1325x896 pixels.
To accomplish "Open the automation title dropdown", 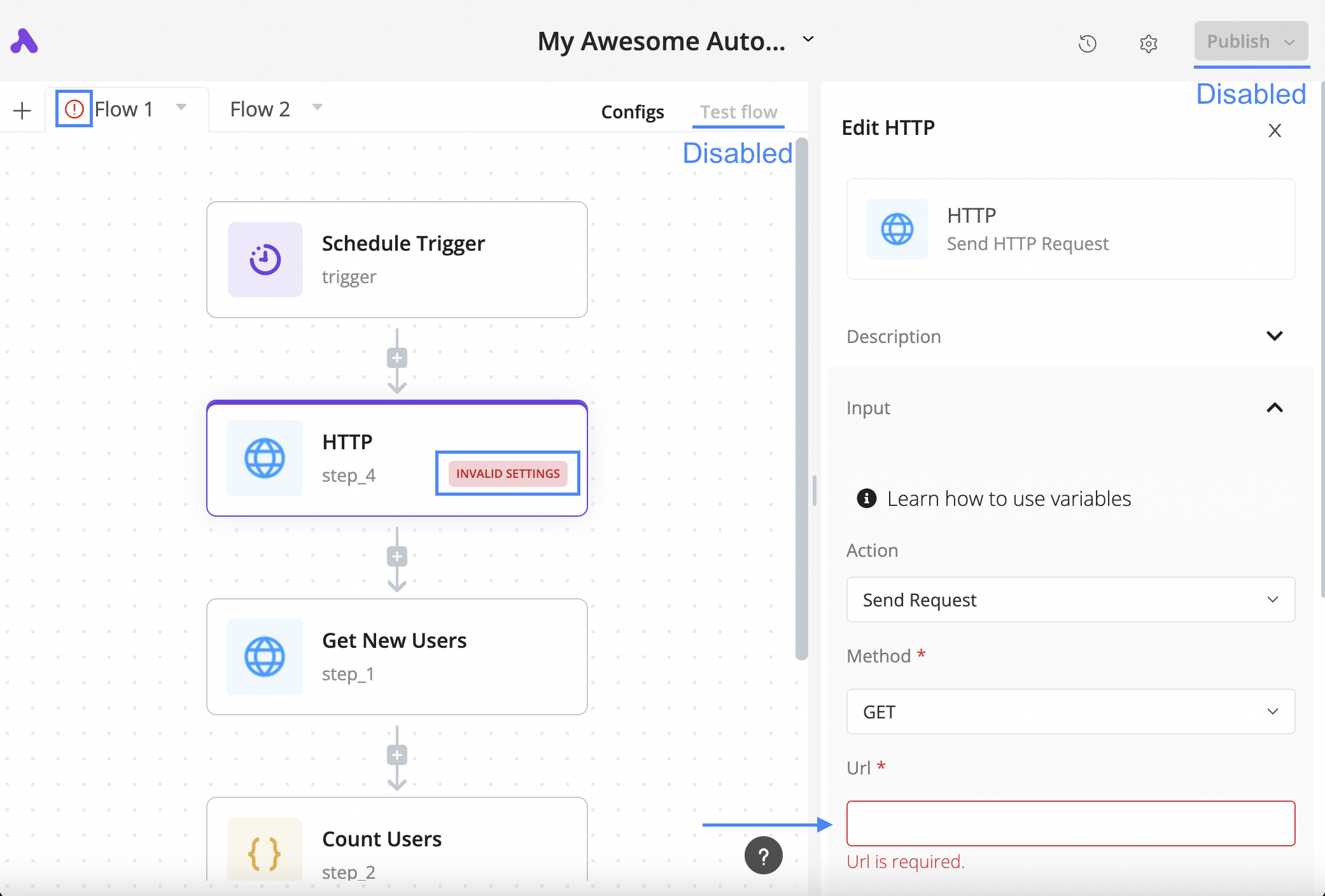I will pos(808,39).
